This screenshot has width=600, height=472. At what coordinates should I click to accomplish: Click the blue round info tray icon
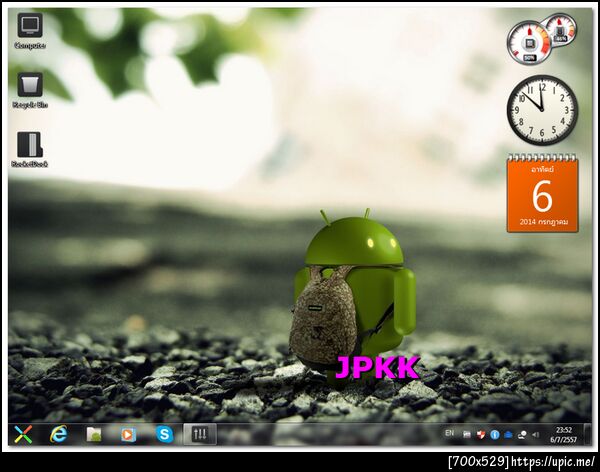494,434
